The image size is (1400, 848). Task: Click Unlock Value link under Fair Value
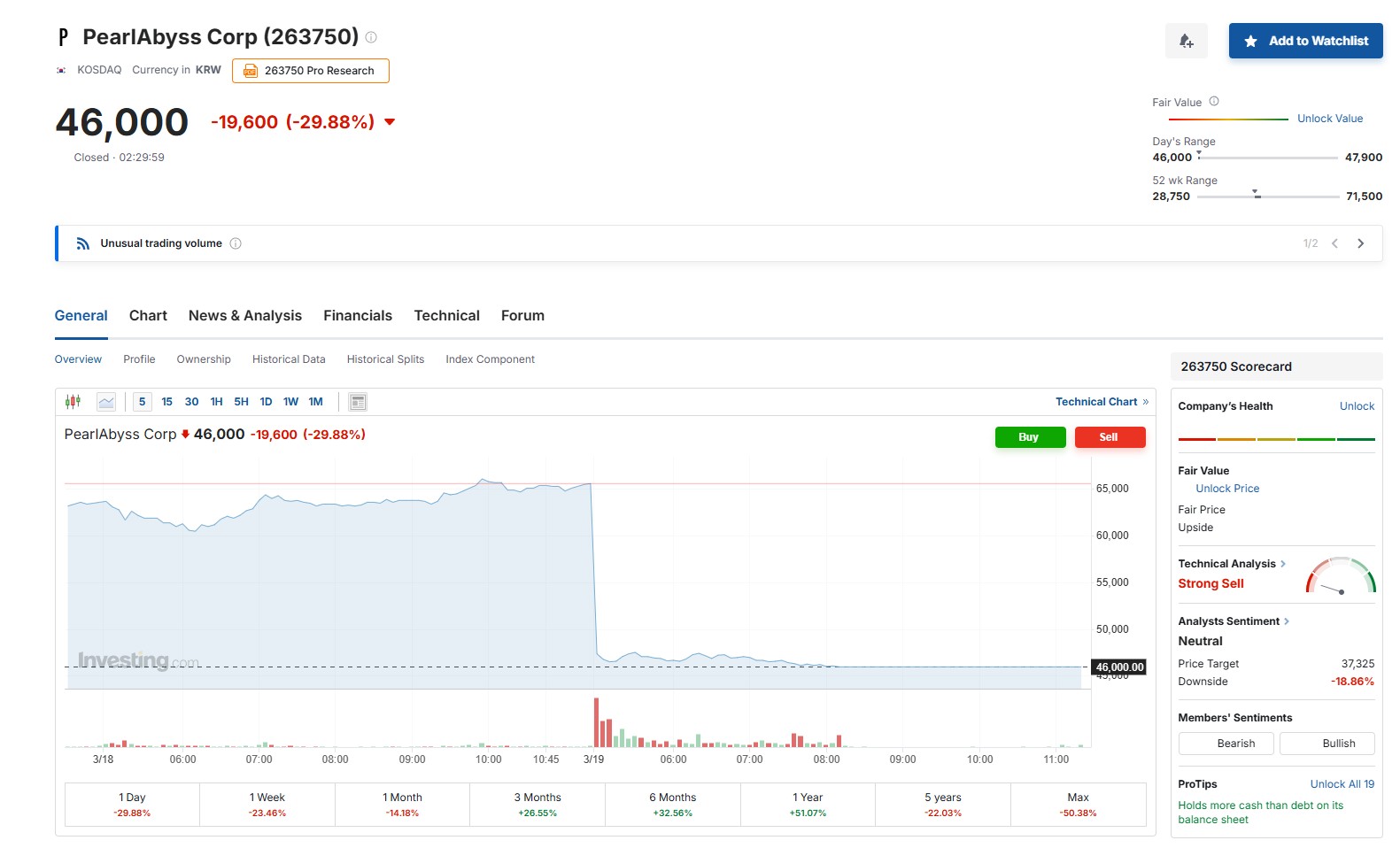pos(1330,119)
